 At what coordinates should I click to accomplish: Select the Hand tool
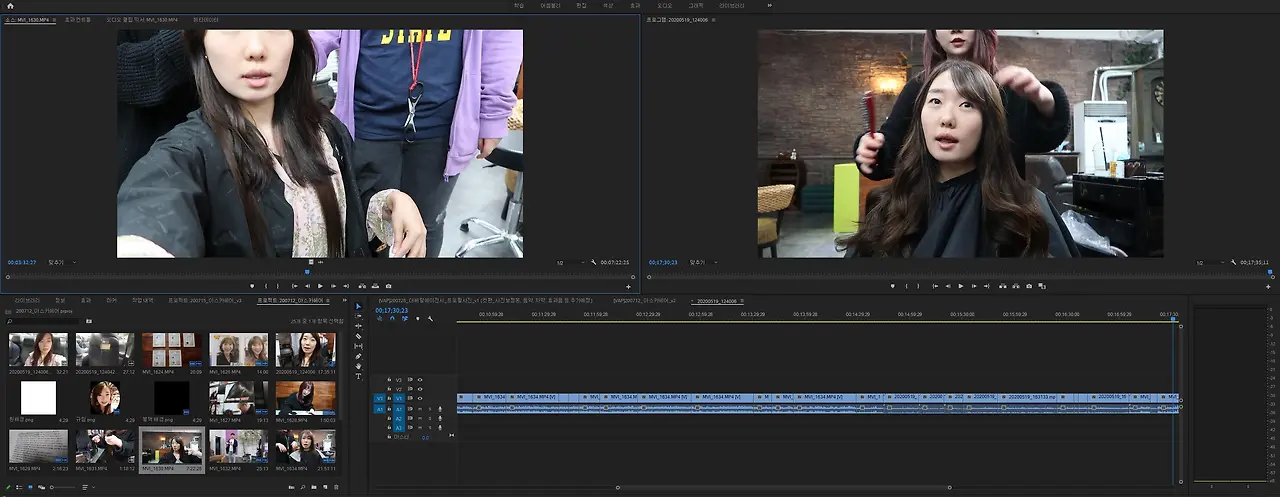coord(358,366)
